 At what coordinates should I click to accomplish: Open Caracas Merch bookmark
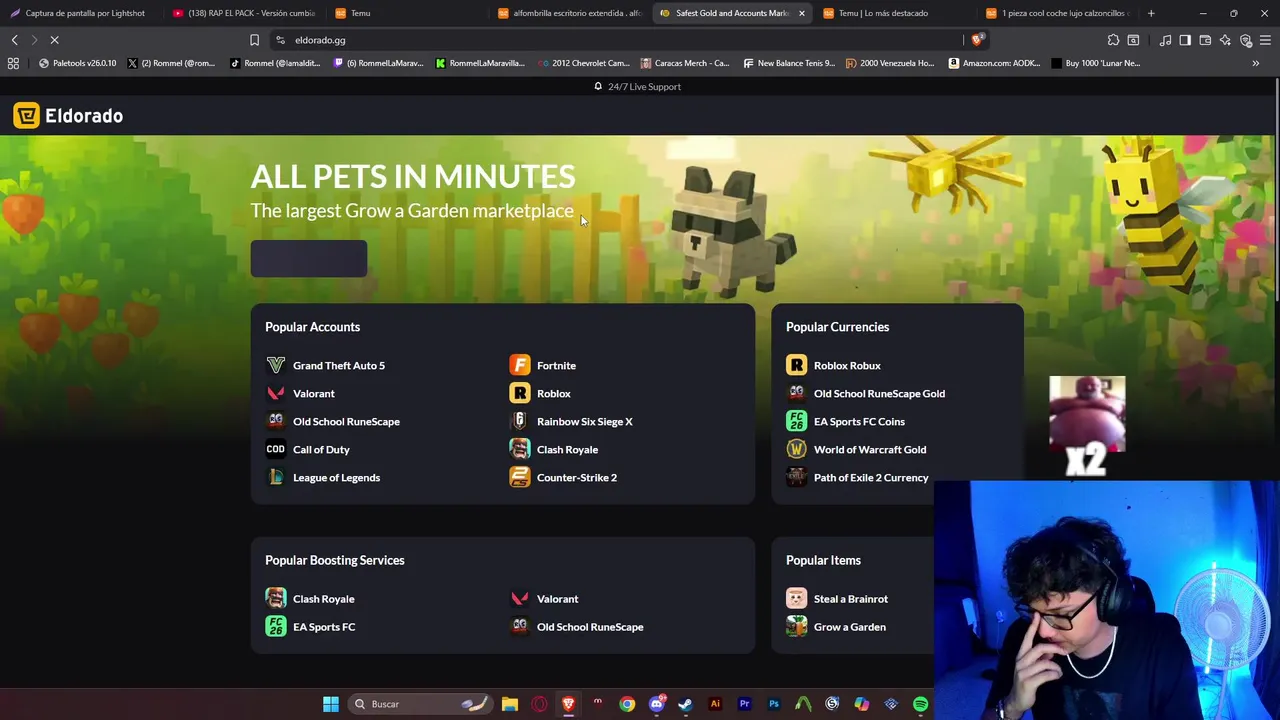[x=684, y=63]
